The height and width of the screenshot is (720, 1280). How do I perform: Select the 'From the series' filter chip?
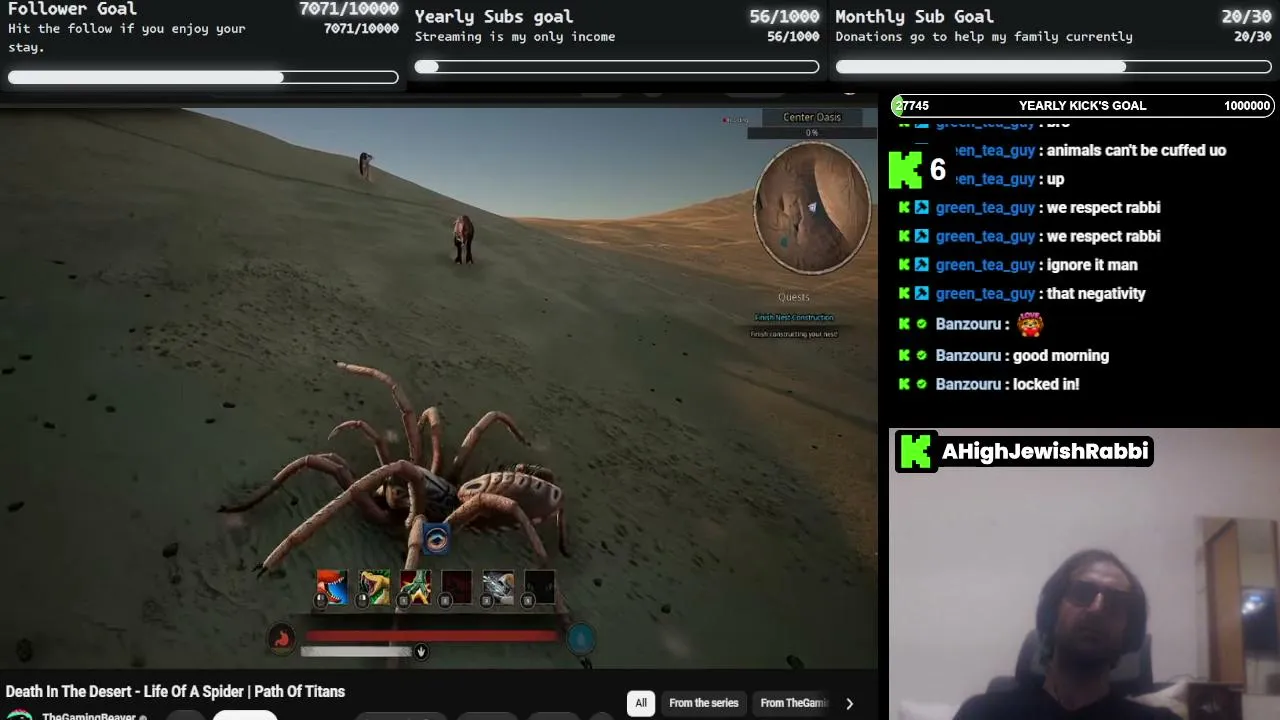point(704,703)
